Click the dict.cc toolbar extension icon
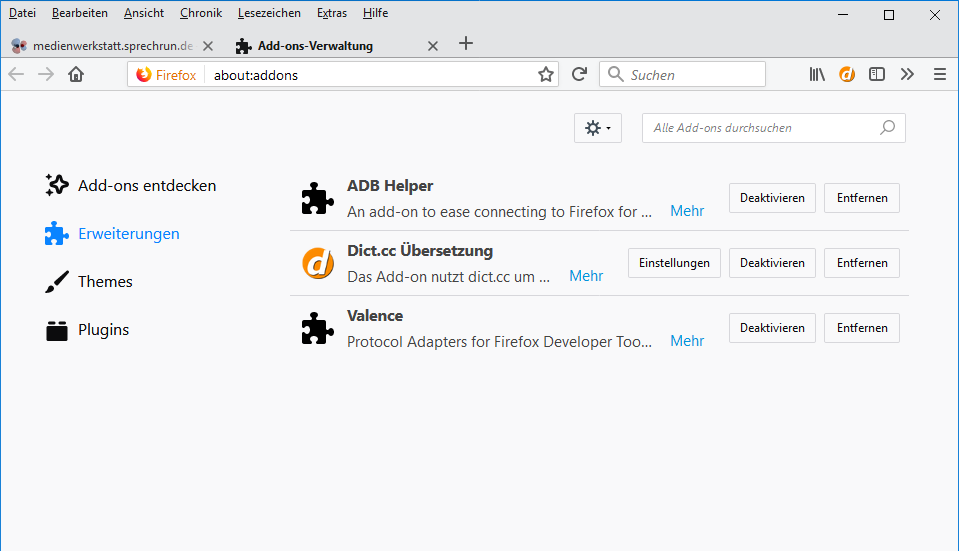The height and width of the screenshot is (551, 962). tap(847, 74)
